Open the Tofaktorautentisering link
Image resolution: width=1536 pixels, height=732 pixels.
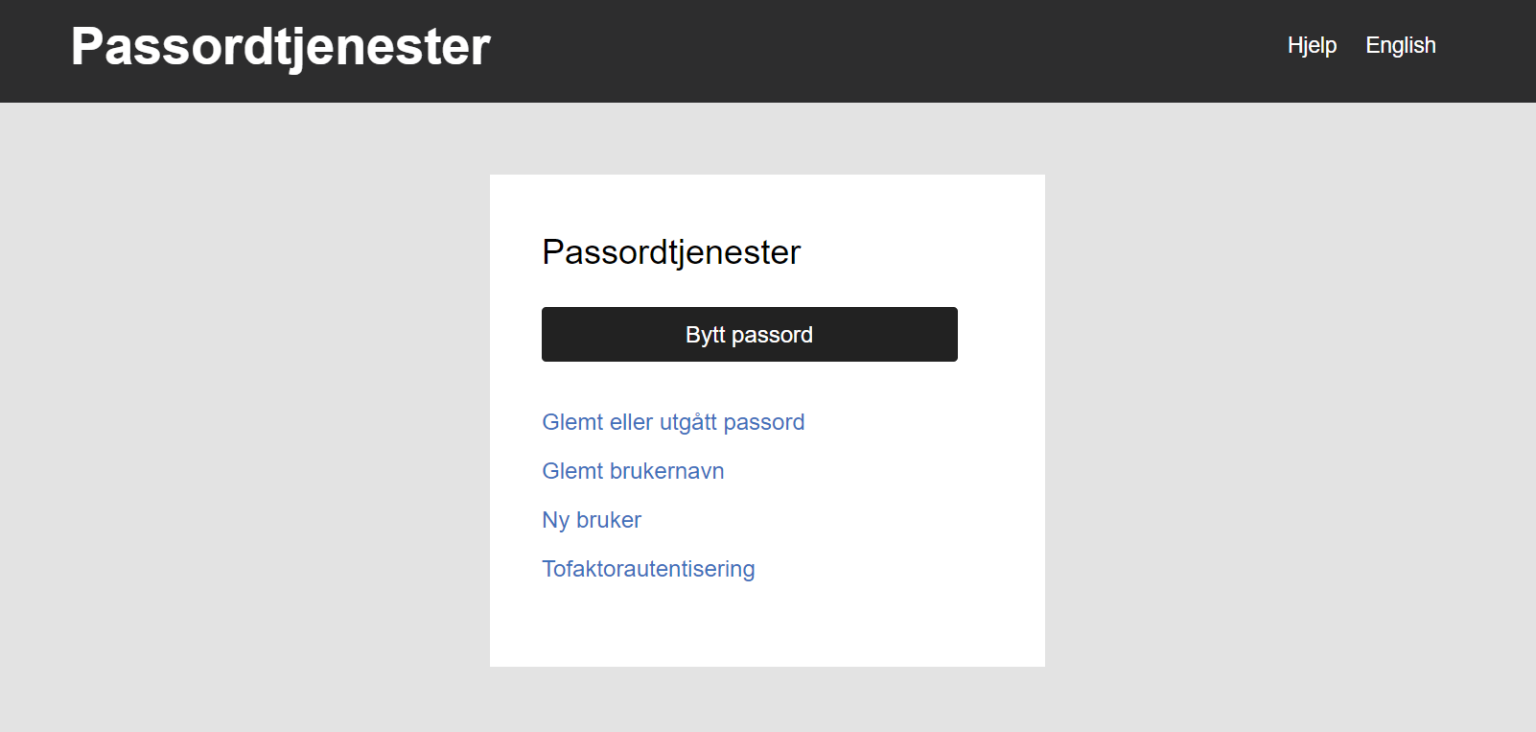click(x=648, y=569)
